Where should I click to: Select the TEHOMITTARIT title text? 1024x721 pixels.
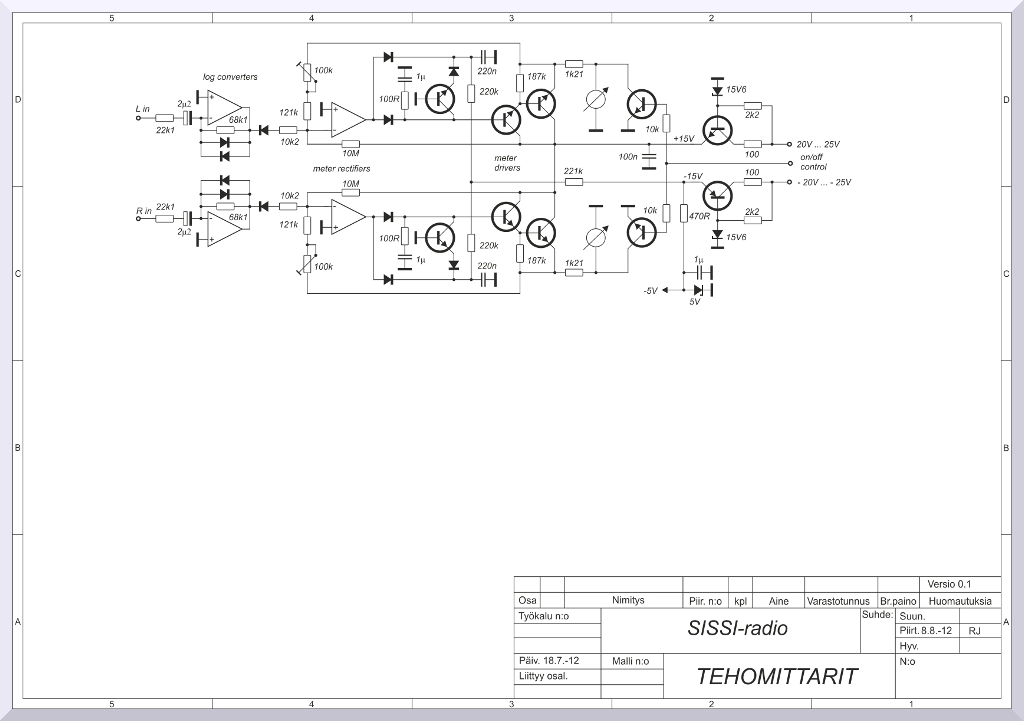(777, 676)
